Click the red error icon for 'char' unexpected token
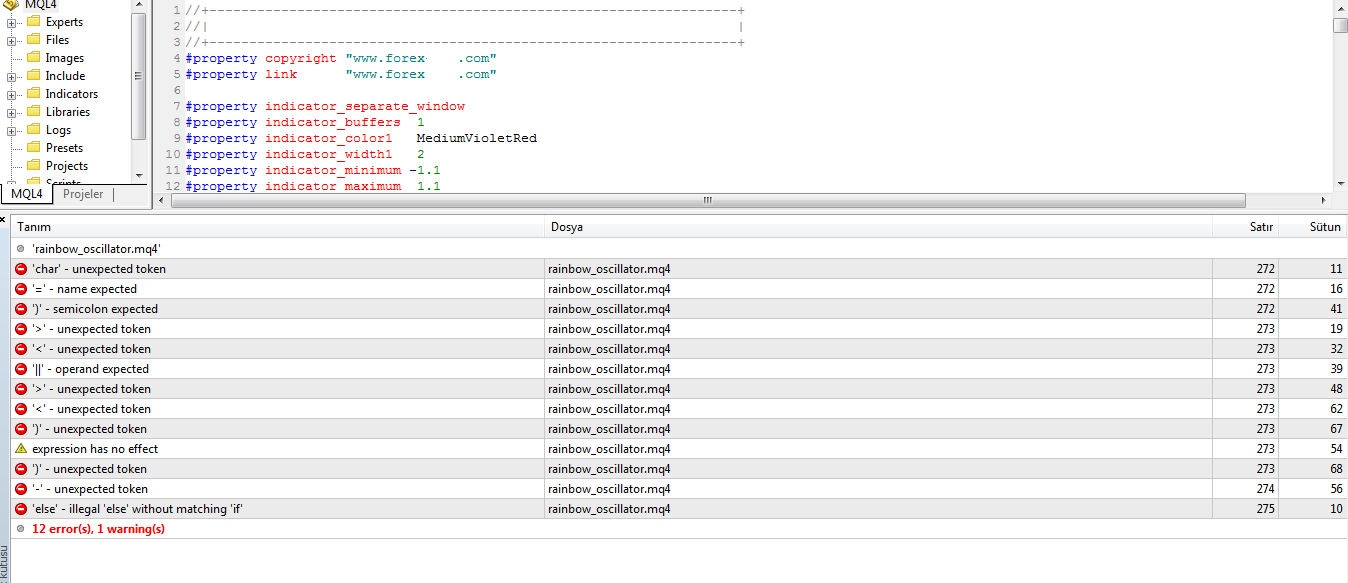Viewport: 1348px width, 583px height. pos(21,269)
